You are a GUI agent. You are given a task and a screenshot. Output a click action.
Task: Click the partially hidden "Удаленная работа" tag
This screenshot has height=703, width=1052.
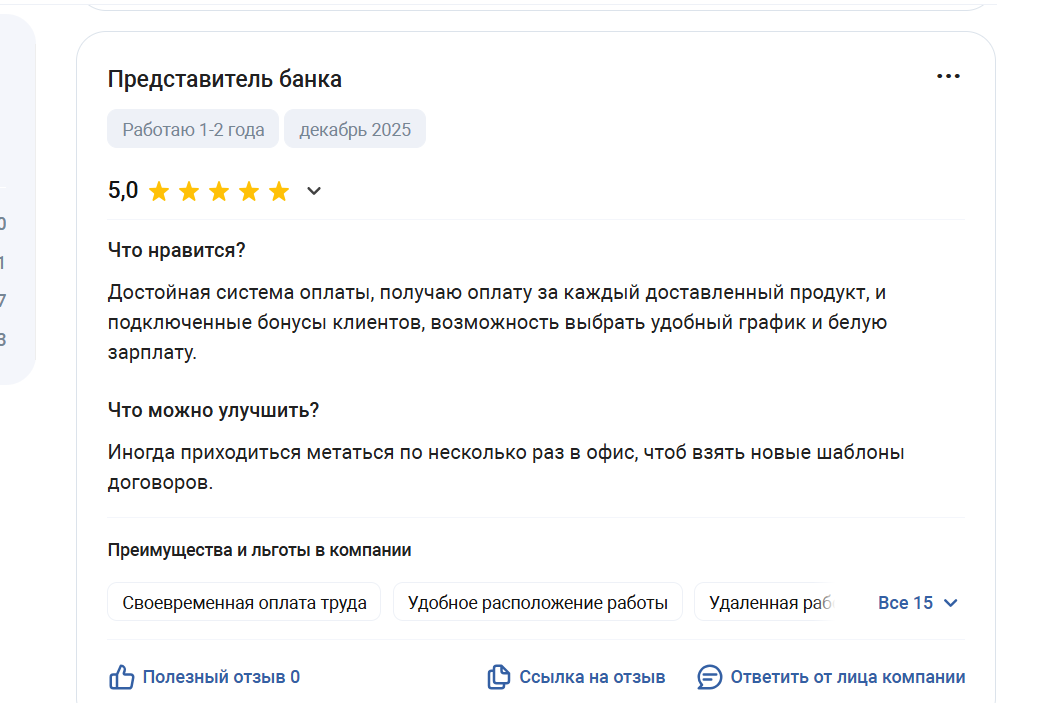pyautogui.click(x=766, y=603)
